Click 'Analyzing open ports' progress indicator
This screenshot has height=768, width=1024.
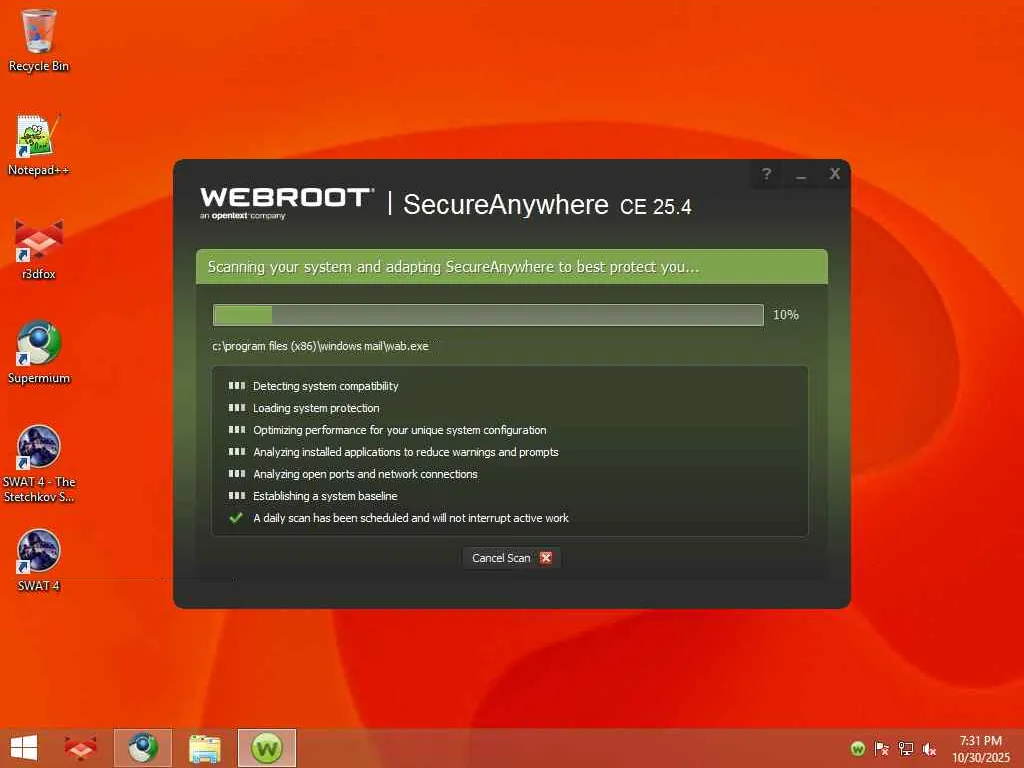coord(236,474)
